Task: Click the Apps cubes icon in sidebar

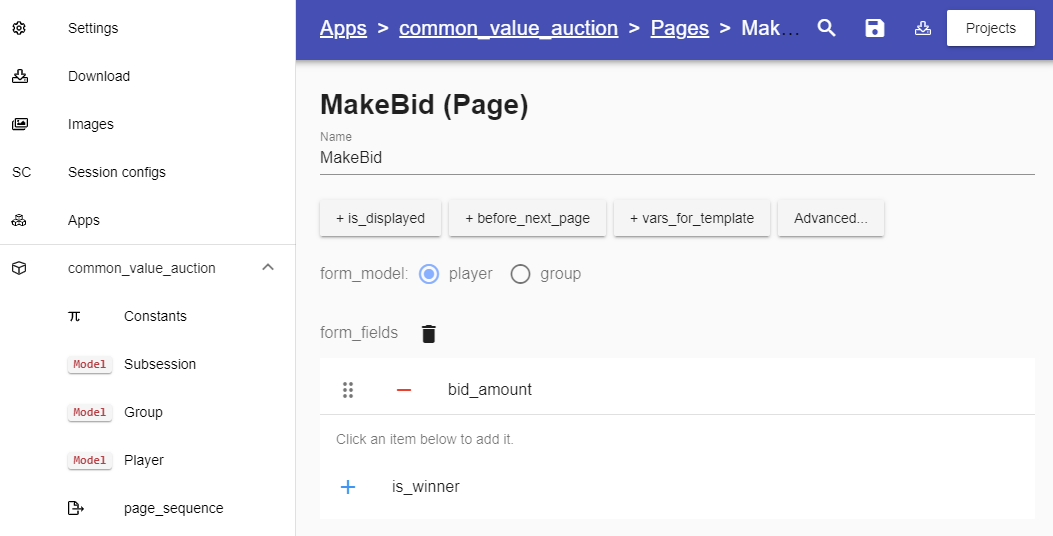Action: click(19, 220)
